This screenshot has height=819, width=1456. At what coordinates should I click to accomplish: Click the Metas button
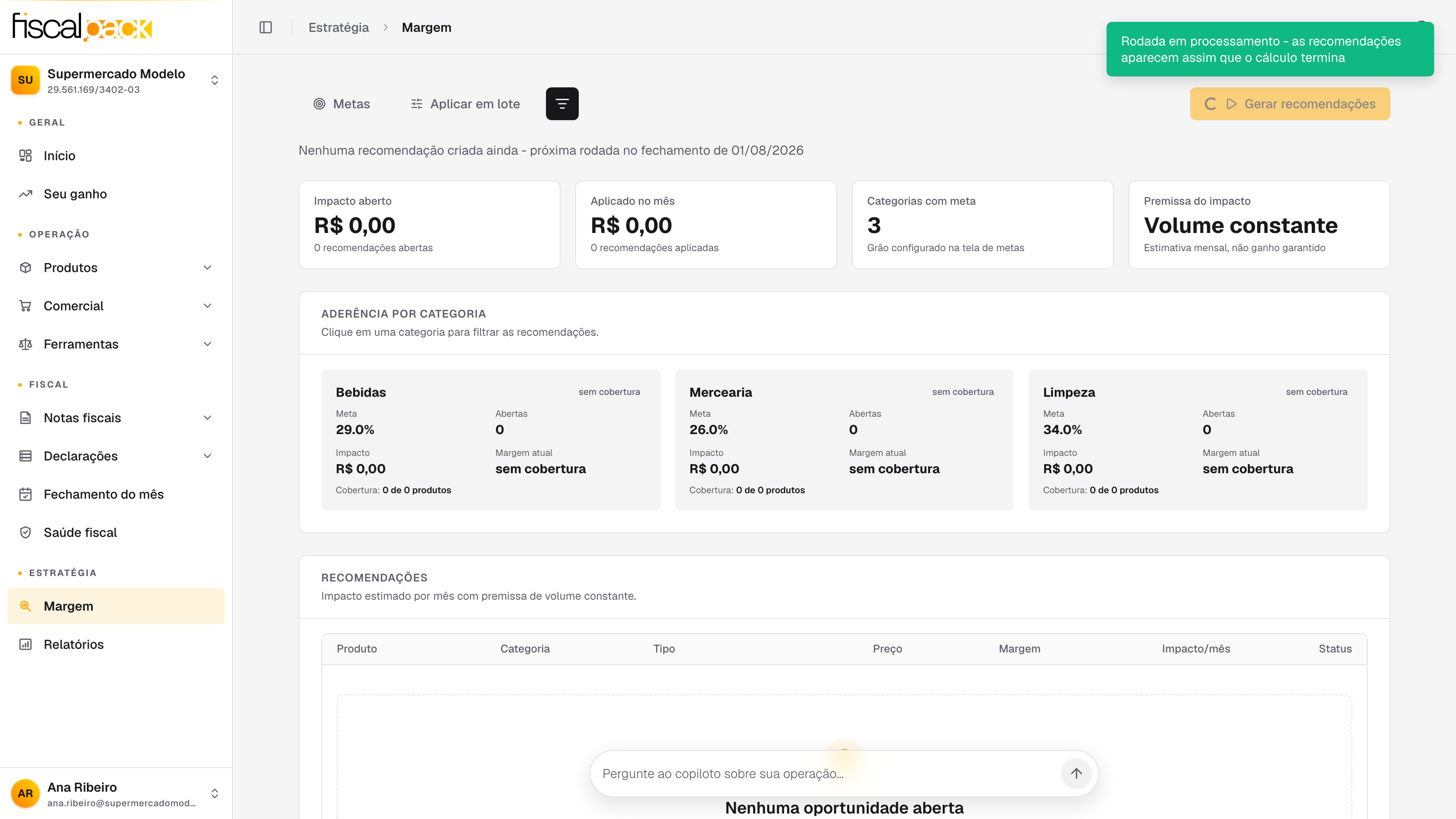click(341, 104)
